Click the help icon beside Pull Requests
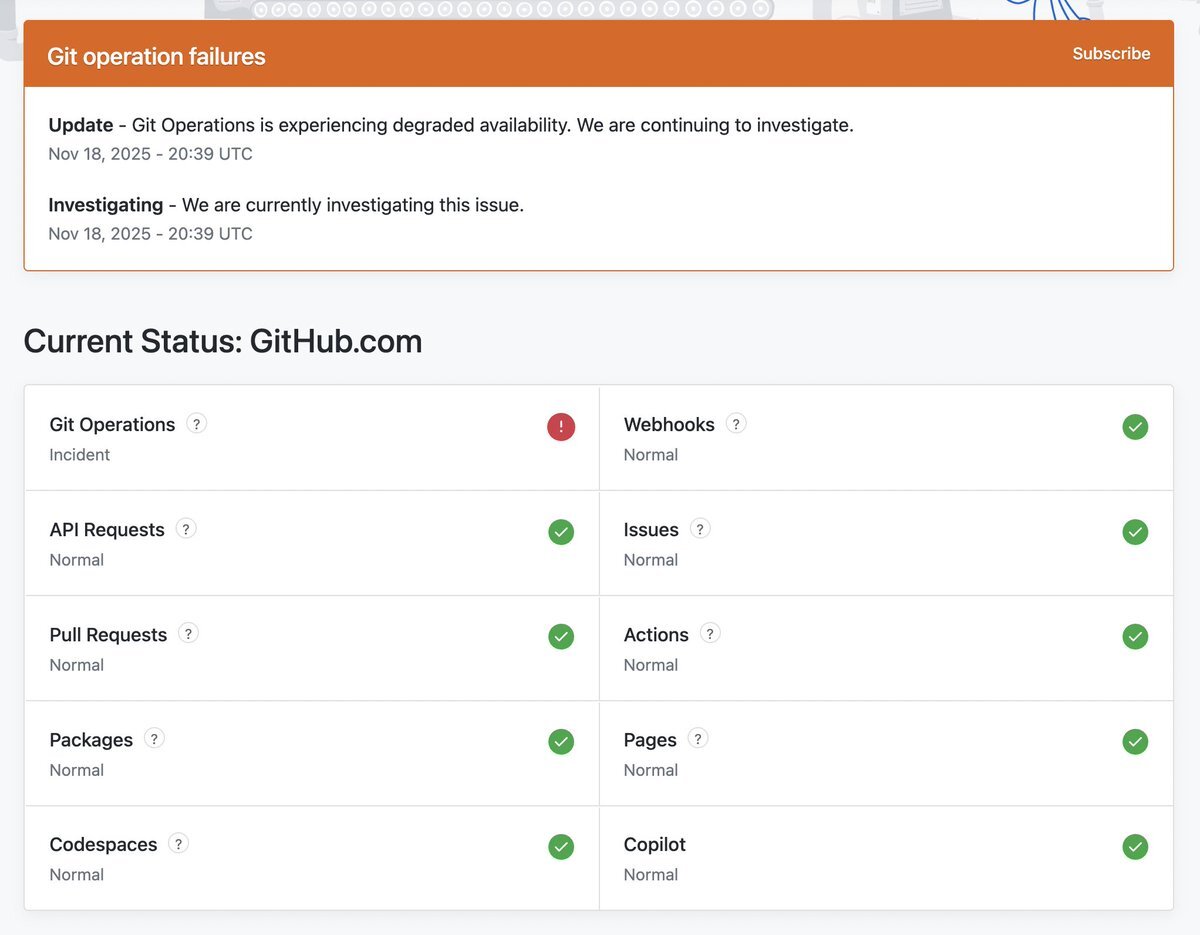This screenshot has height=935, width=1200. (188, 634)
